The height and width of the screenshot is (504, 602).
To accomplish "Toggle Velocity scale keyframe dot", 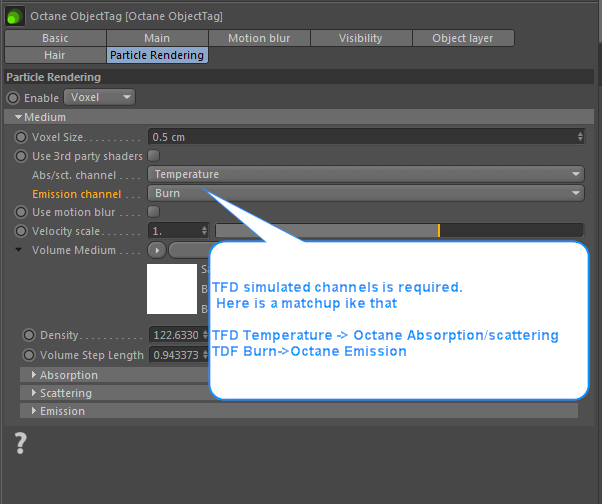I will [21, 231].
